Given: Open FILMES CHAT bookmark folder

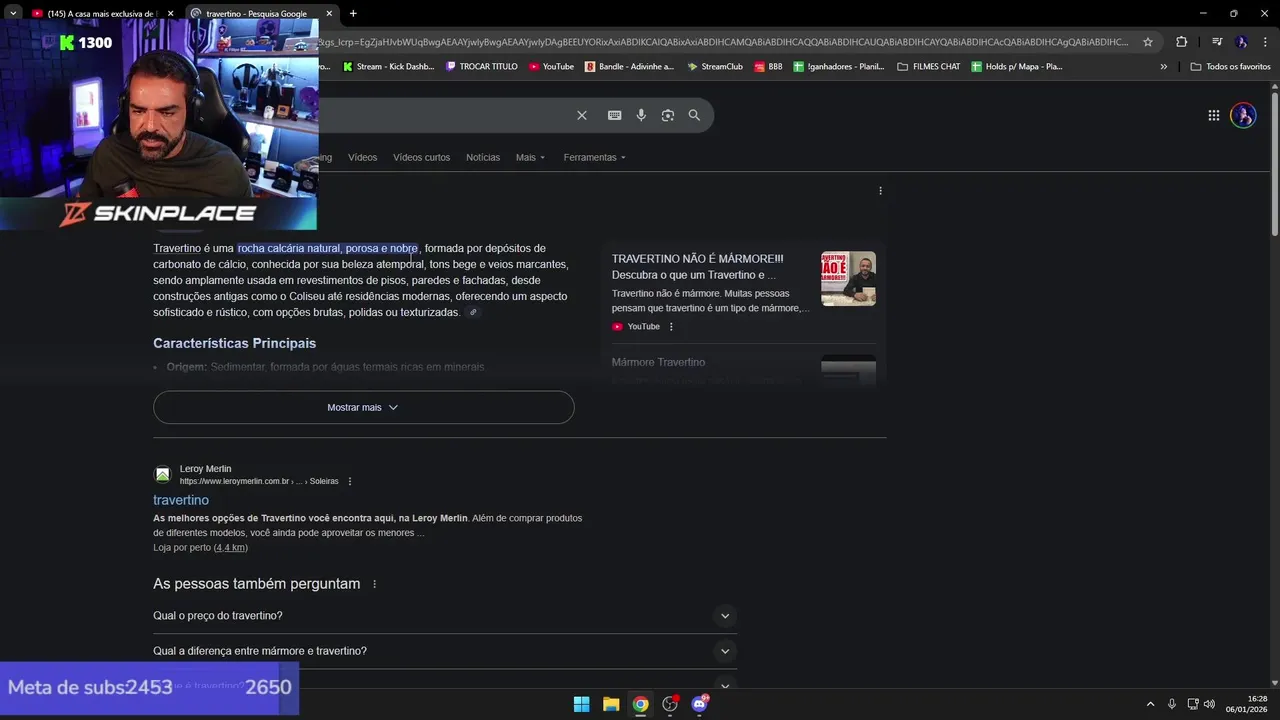Looking at the screenshot, I should pos(929,66).
